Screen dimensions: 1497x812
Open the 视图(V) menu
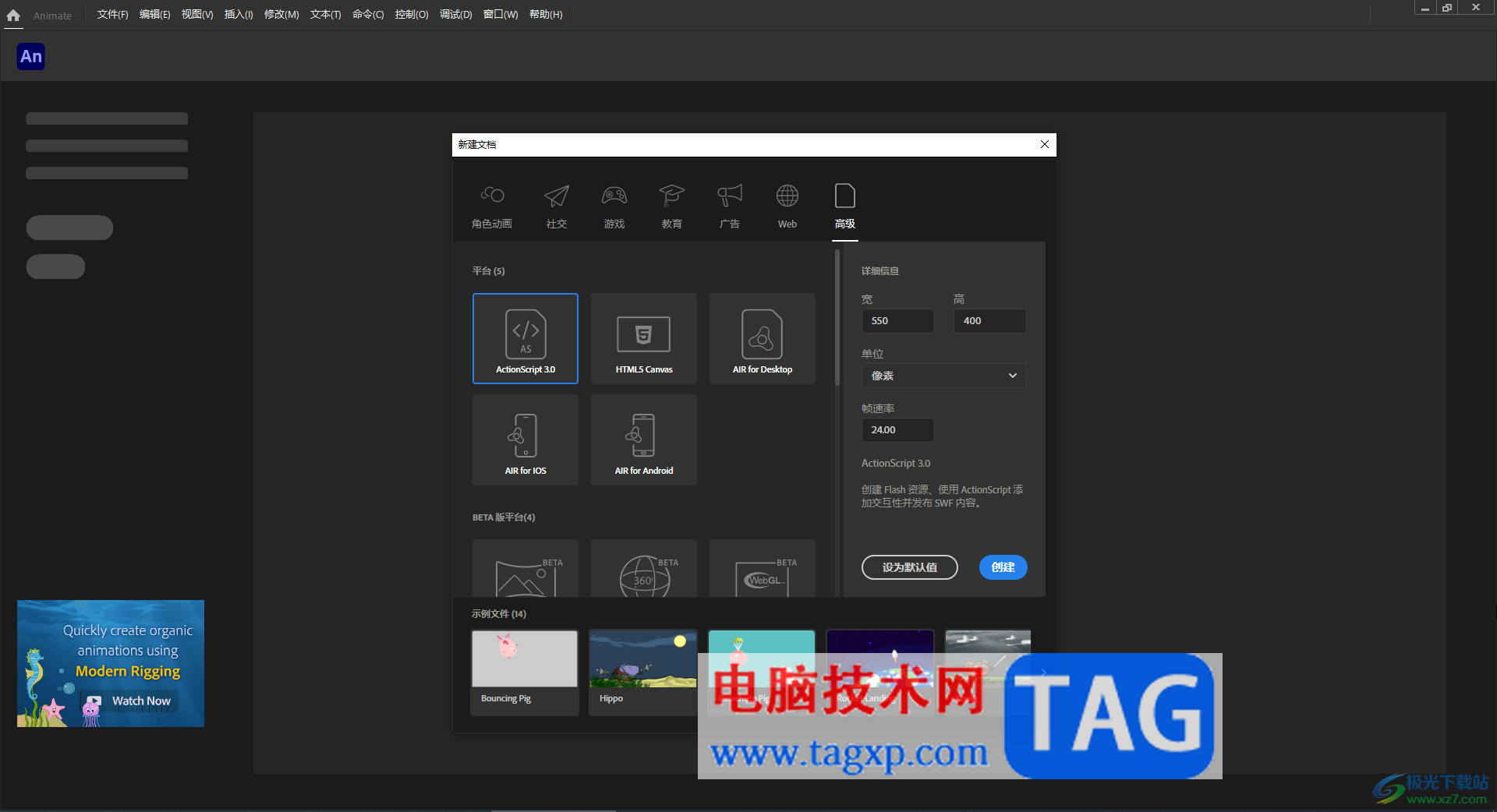tap(196, 15)
